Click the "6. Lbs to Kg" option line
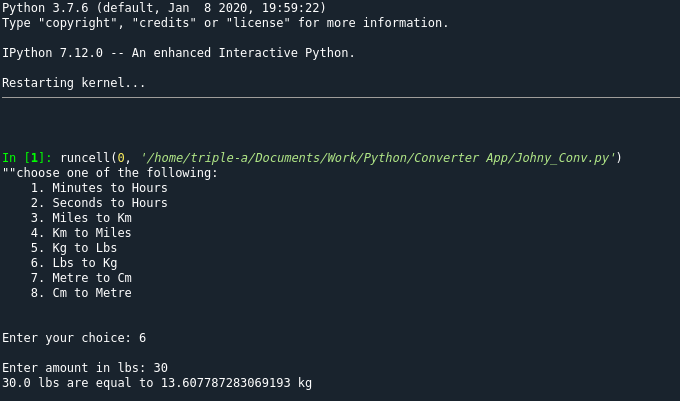 click(x=74, y=263)
